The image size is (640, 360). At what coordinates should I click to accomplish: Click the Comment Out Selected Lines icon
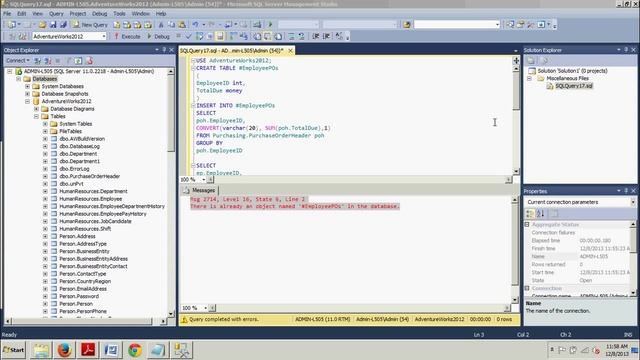291,36
